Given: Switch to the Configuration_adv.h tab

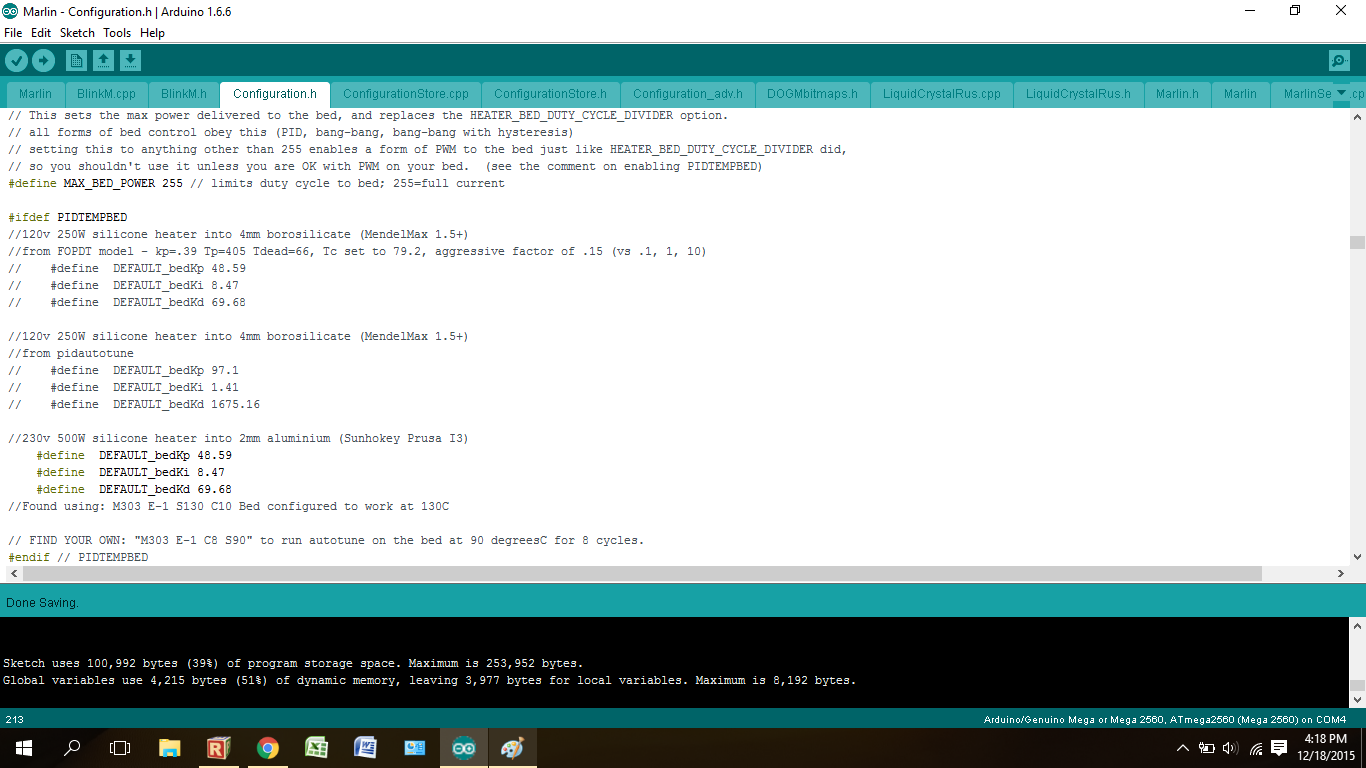Looking at the screenshot, I should pos(688,94).
